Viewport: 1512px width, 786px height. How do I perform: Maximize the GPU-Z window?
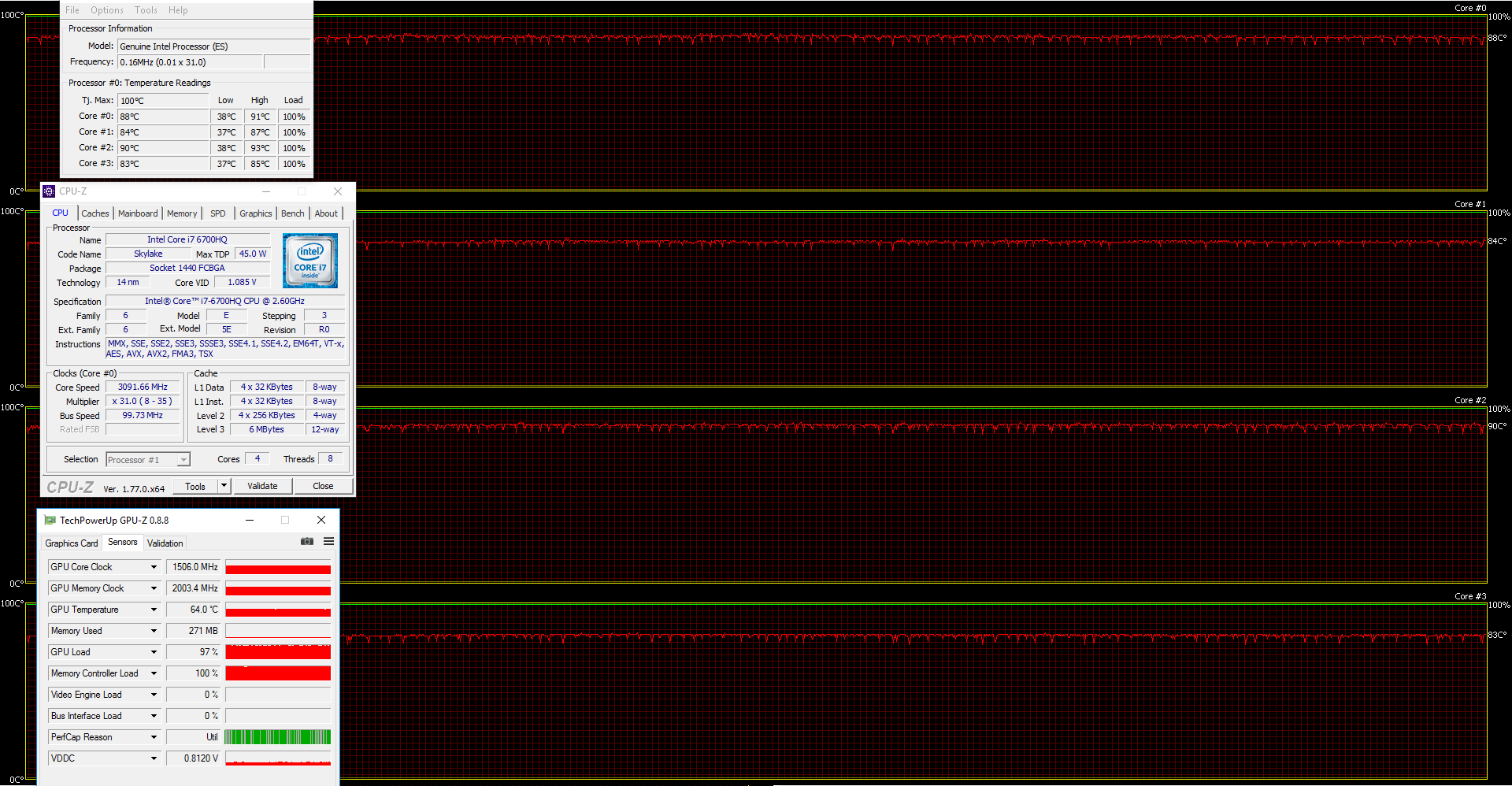[285, 520]
